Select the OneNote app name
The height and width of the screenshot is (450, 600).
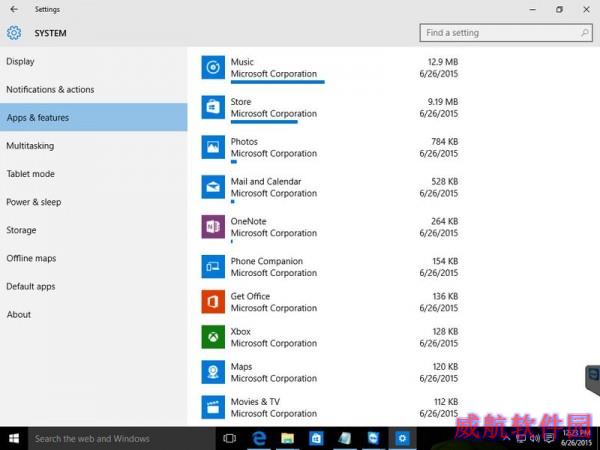(x=248, y=221)
